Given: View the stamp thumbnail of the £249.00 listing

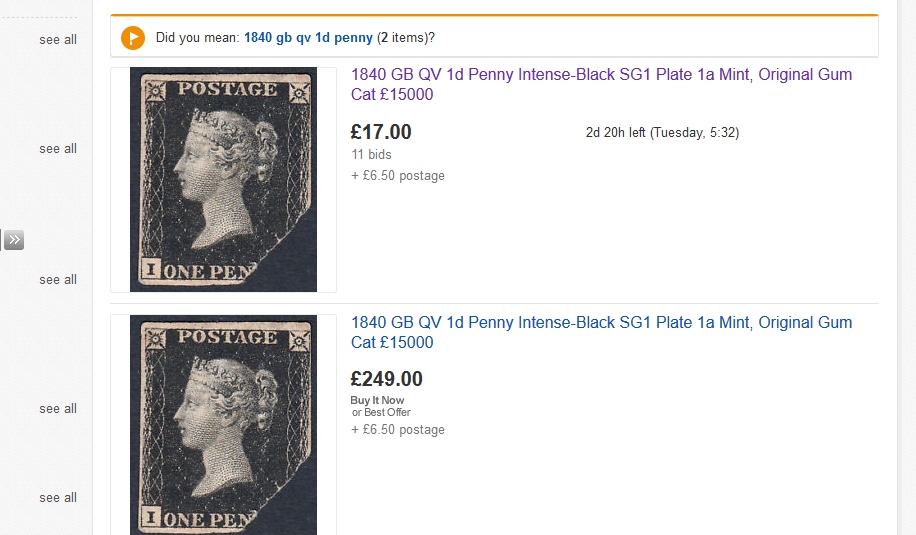Looking at the screenshot, I should 223,425.
